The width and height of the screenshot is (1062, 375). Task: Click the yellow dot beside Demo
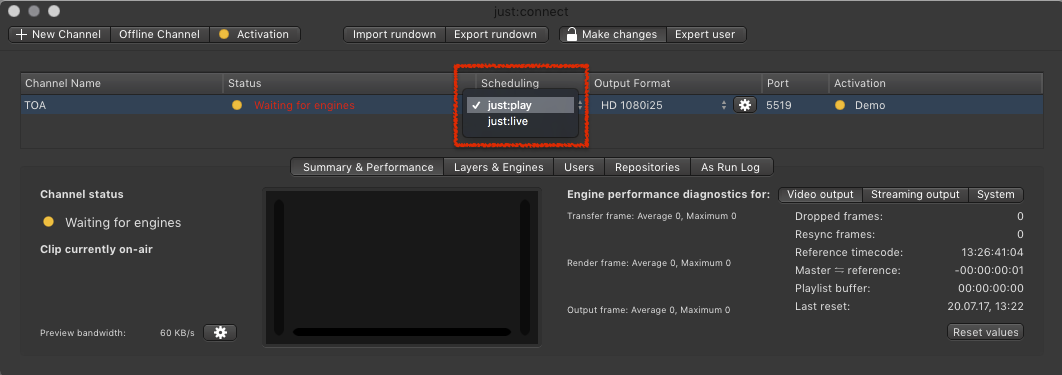(840, 105)
